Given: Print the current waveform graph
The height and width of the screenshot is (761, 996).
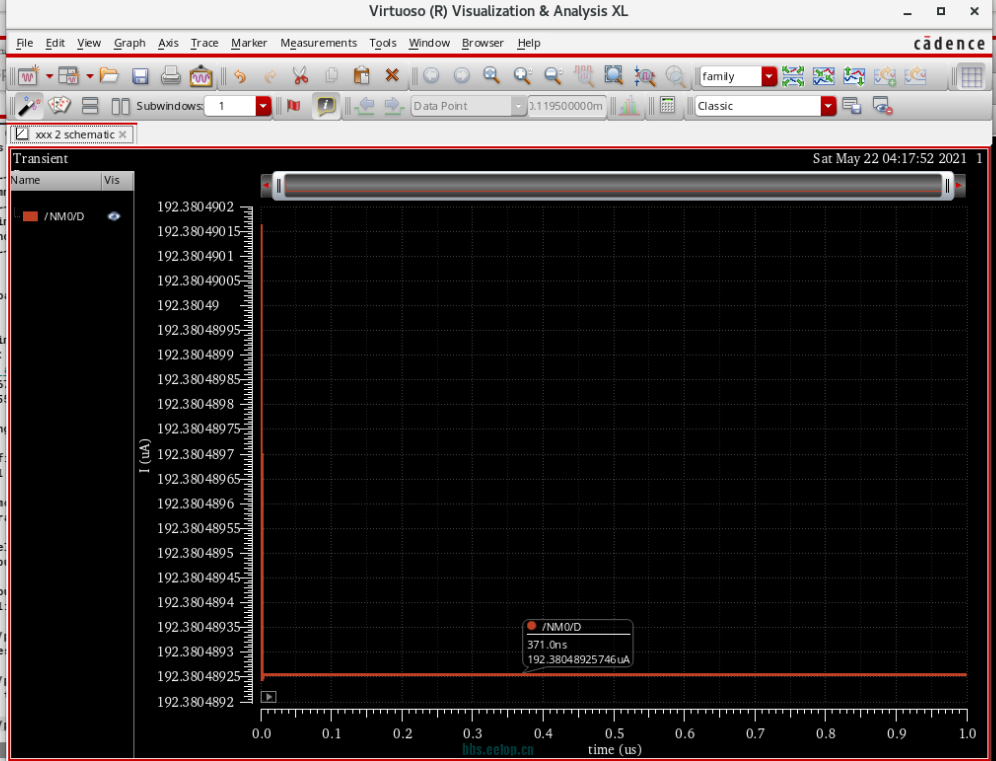Looking at the screenshot, I should click(x=170, y=76).
